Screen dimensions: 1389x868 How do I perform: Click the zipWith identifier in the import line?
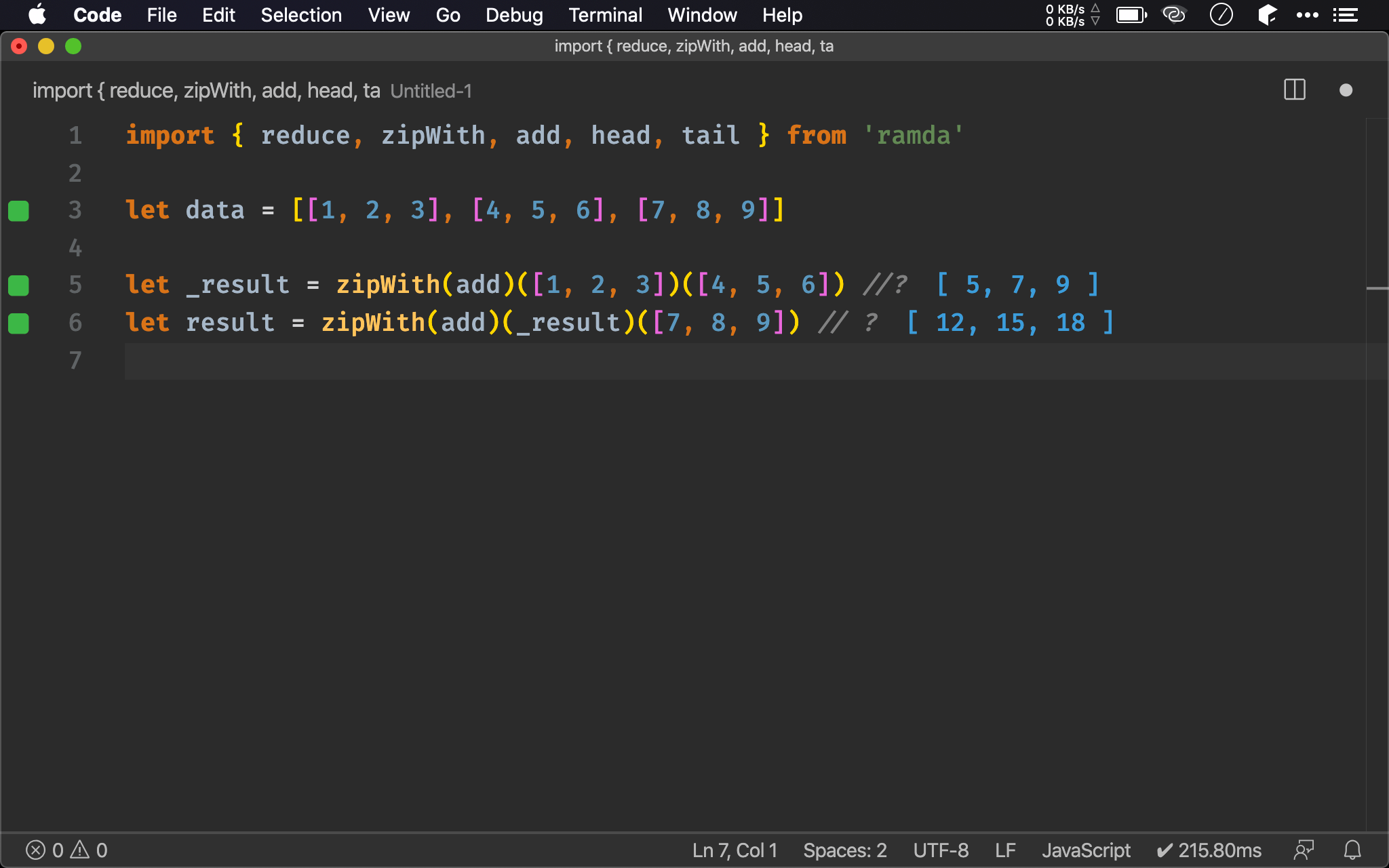(x=433, y=136)
